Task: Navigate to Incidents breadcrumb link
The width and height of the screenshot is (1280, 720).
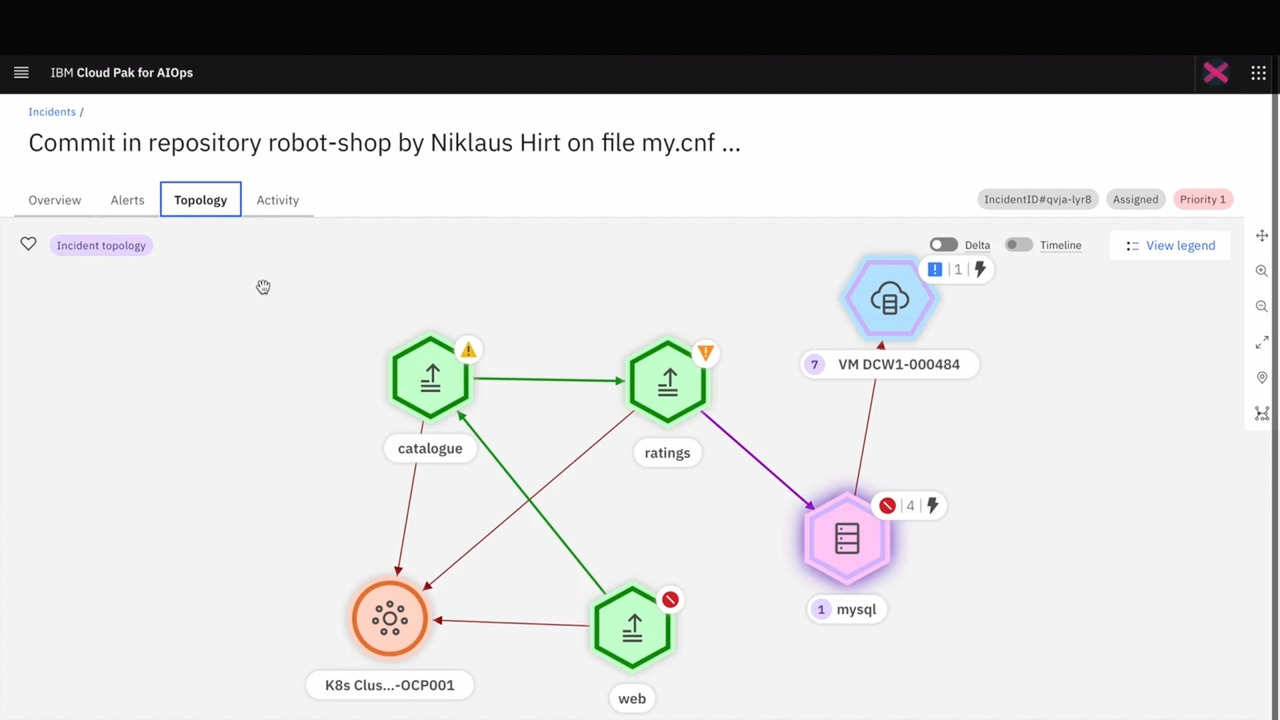Action: pos(52,112)
